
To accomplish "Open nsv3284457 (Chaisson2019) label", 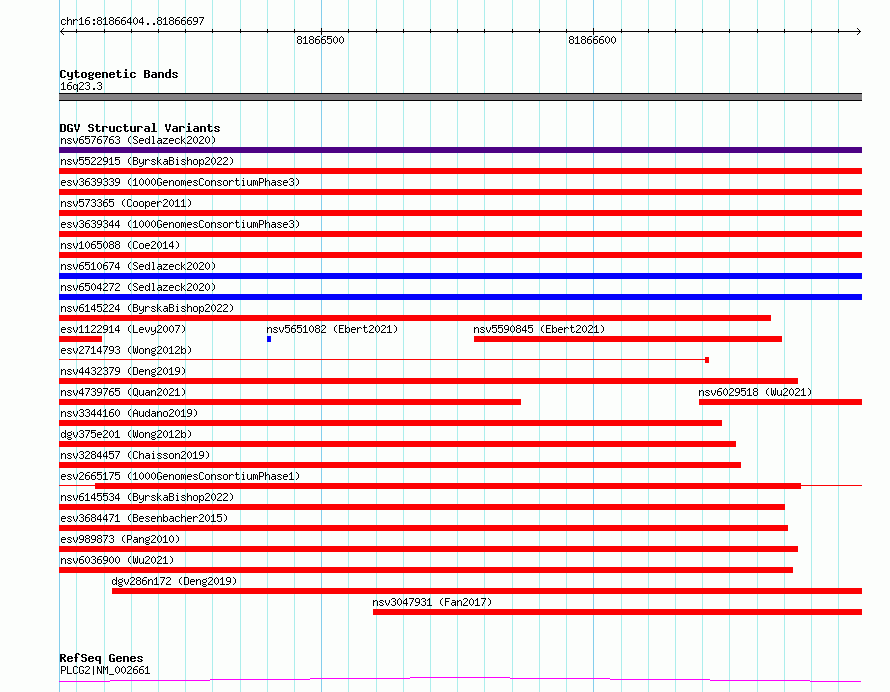I will (135, 455).
